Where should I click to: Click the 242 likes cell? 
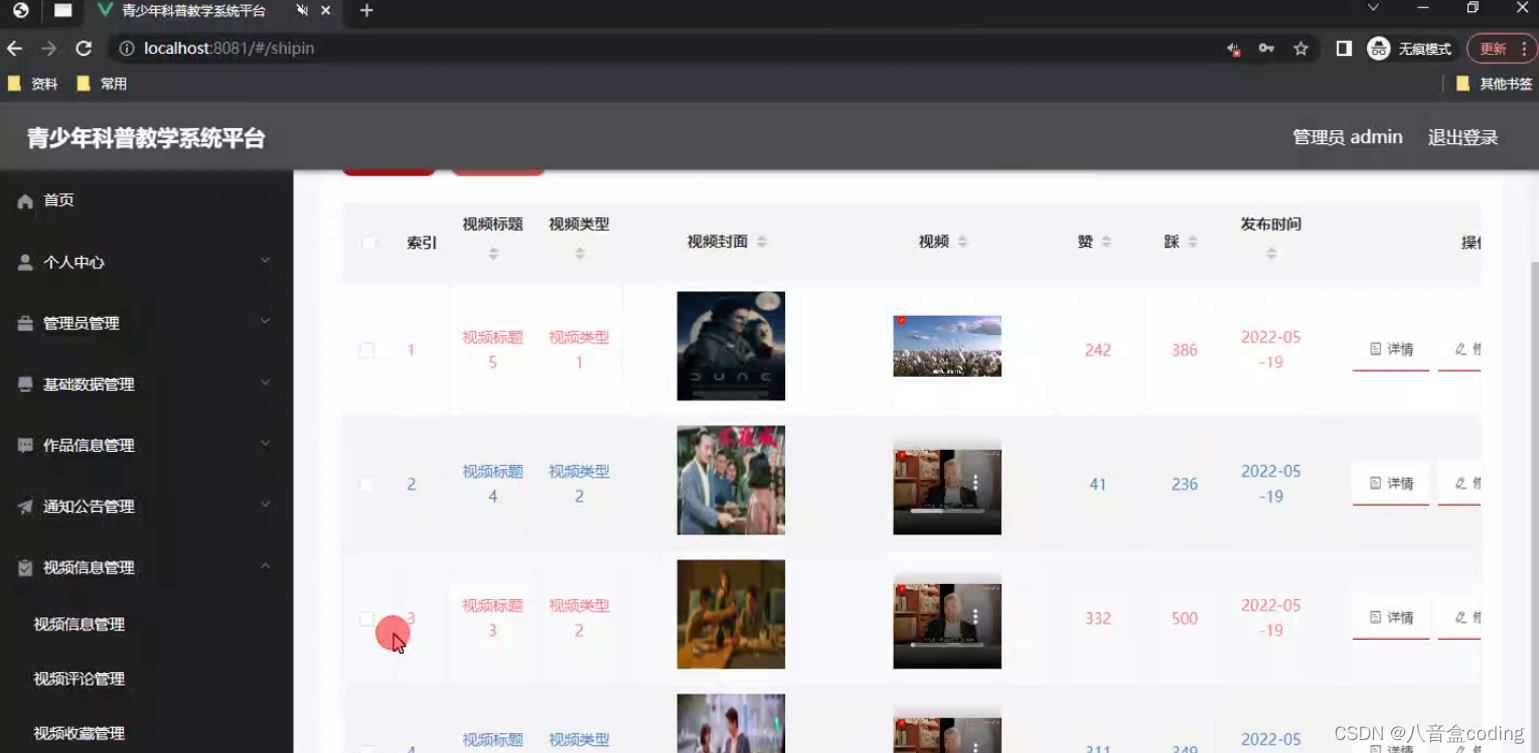(x=1098, y=350)
